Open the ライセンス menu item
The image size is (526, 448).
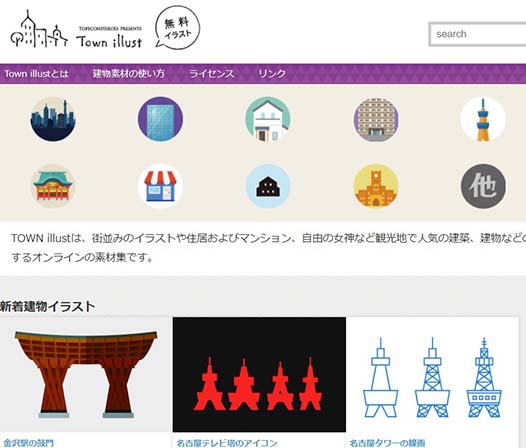[x=212, y=74]
